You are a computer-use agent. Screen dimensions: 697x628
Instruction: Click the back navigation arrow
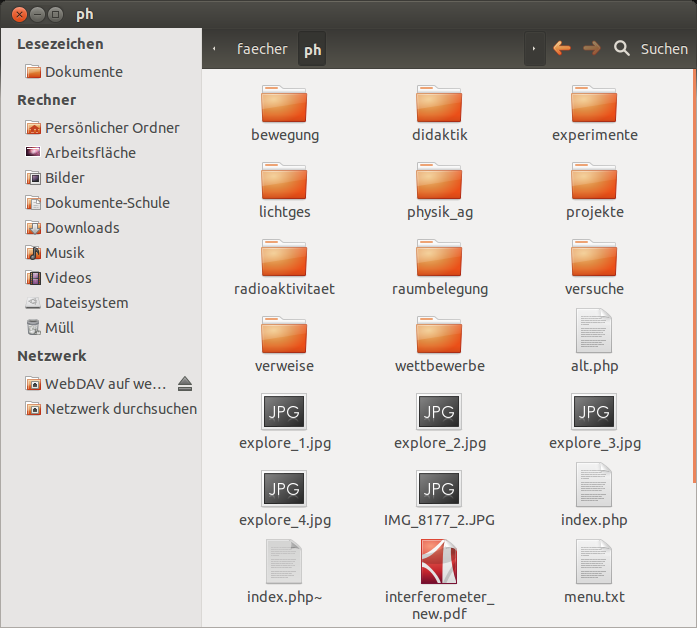(562, 48)
